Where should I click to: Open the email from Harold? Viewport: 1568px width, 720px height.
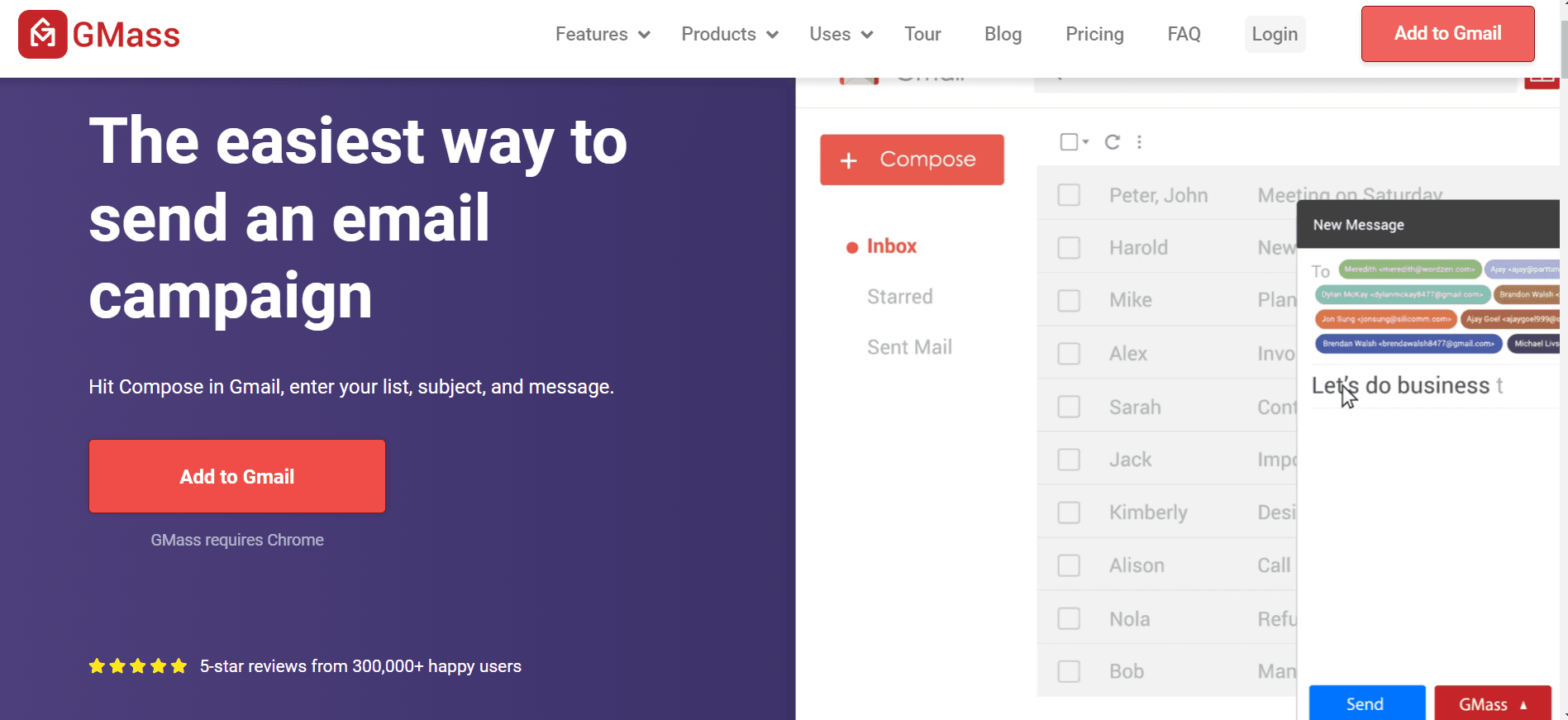1167,246
